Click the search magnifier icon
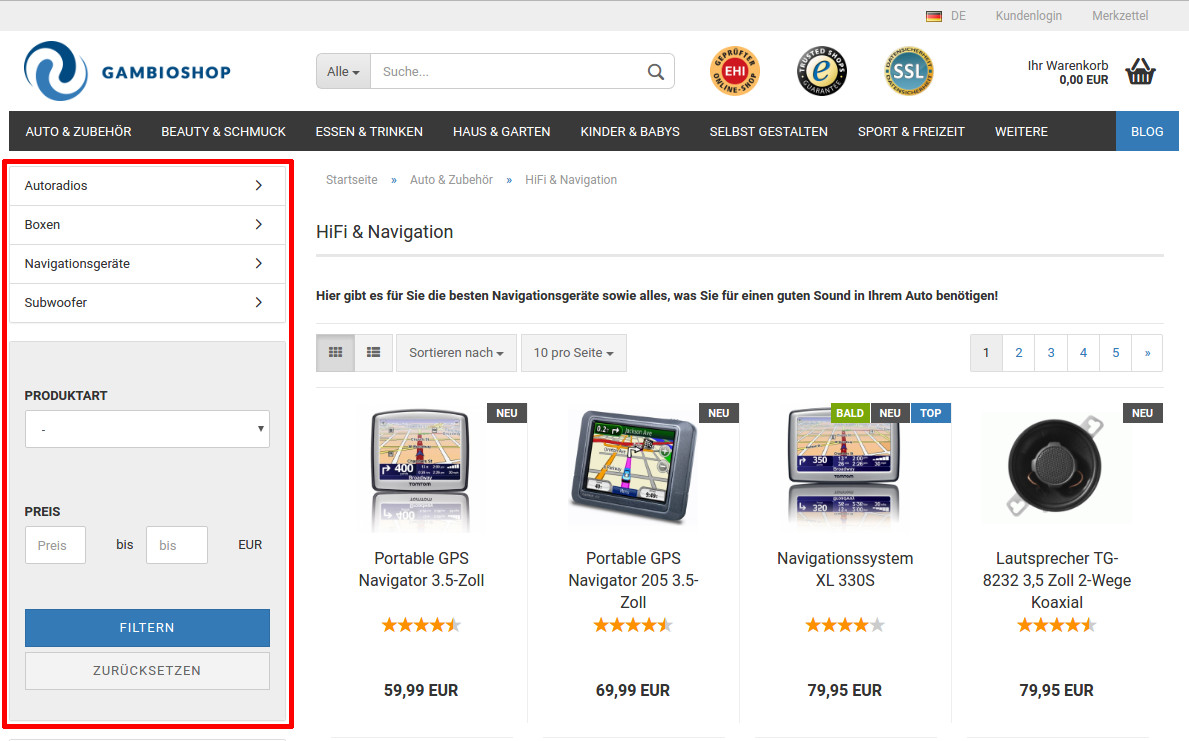 pyautogui.click(x=655, y=72)
